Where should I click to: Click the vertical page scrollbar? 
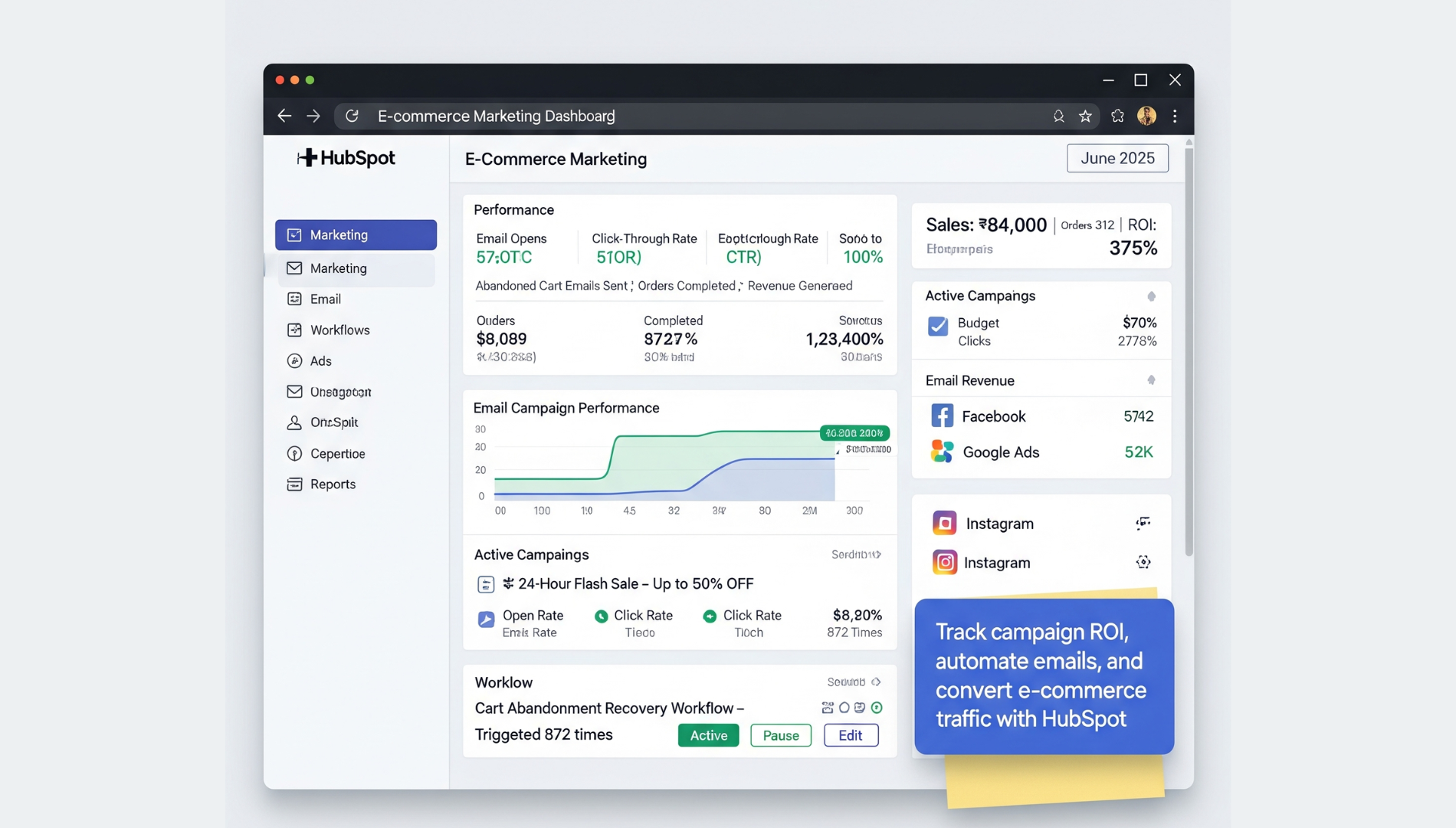click(1189, 351)
